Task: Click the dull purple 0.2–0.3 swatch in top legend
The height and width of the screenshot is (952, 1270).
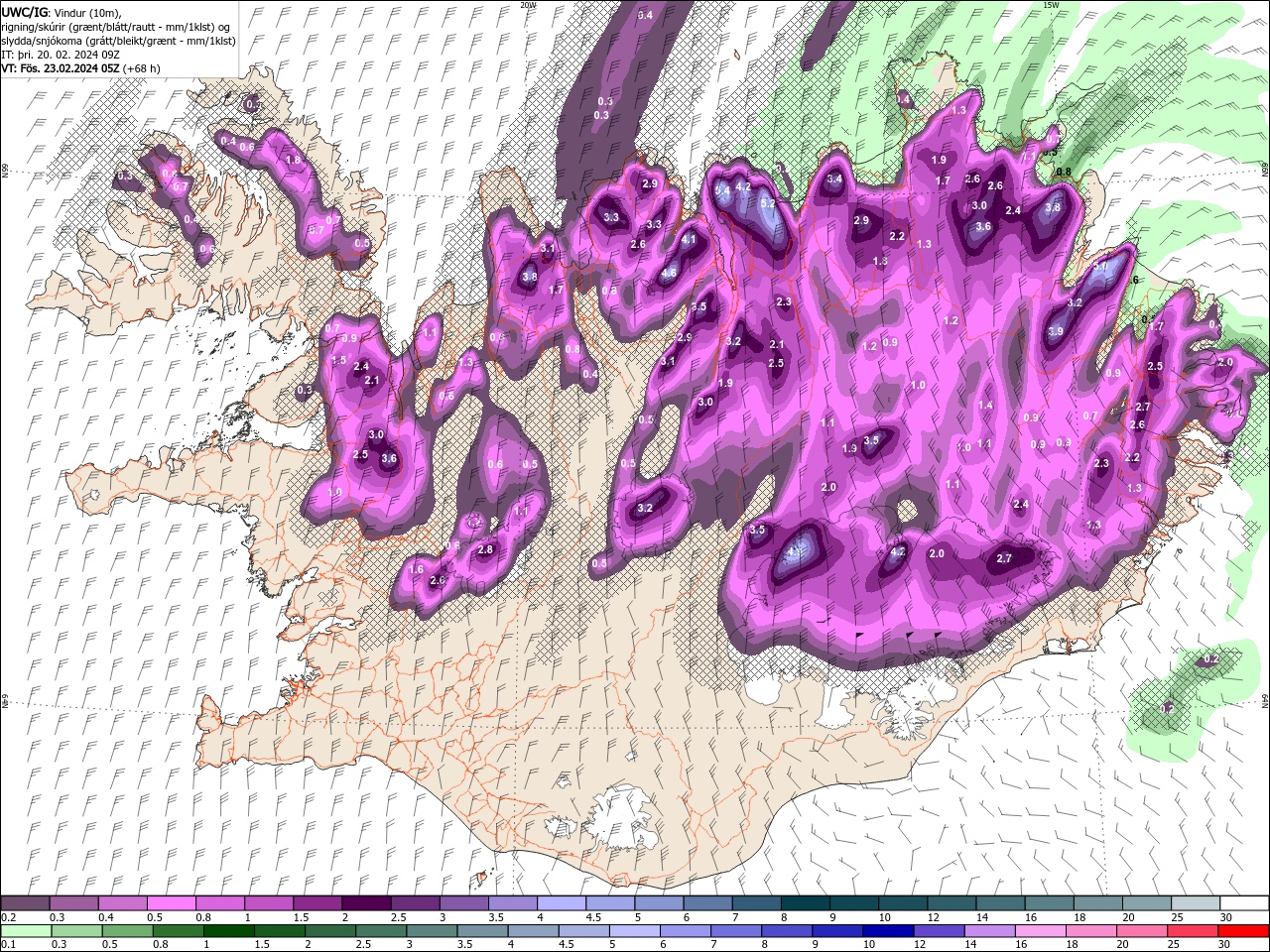Action: coord(25,903)
